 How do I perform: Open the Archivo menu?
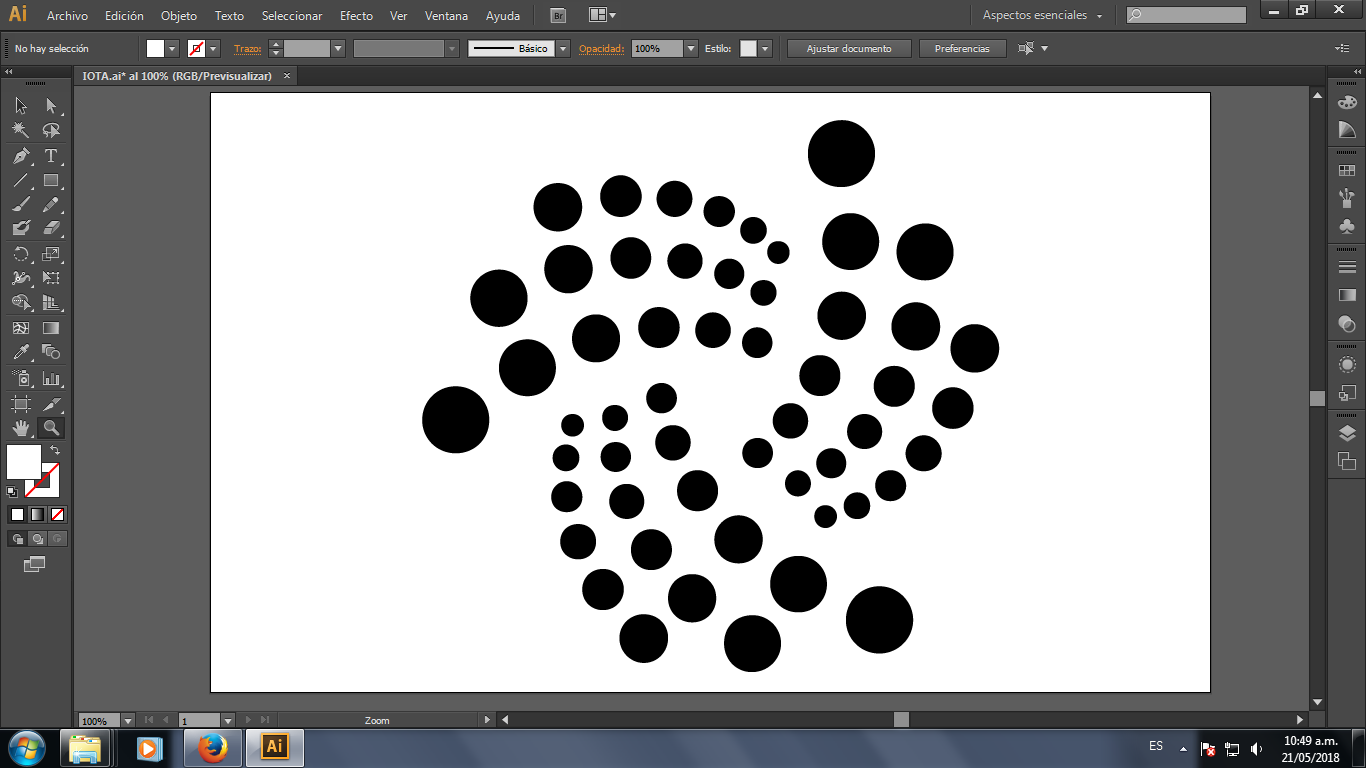(67, 16)
